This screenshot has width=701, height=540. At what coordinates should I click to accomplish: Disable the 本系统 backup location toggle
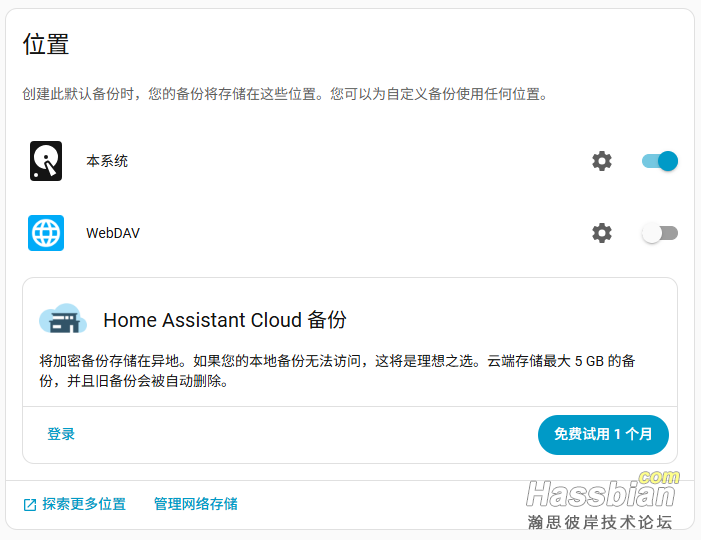pyautogui.click(x=660, y=161)
